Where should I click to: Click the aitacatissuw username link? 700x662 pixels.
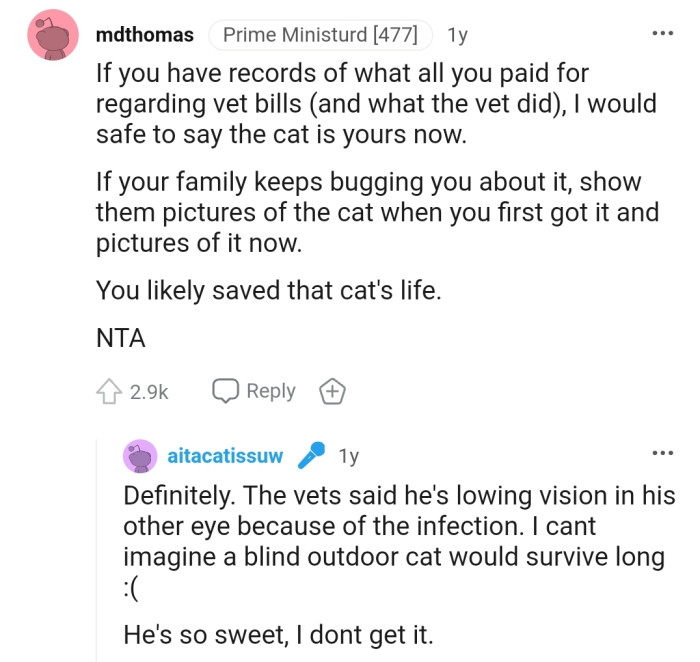click(x=225, y=457)
